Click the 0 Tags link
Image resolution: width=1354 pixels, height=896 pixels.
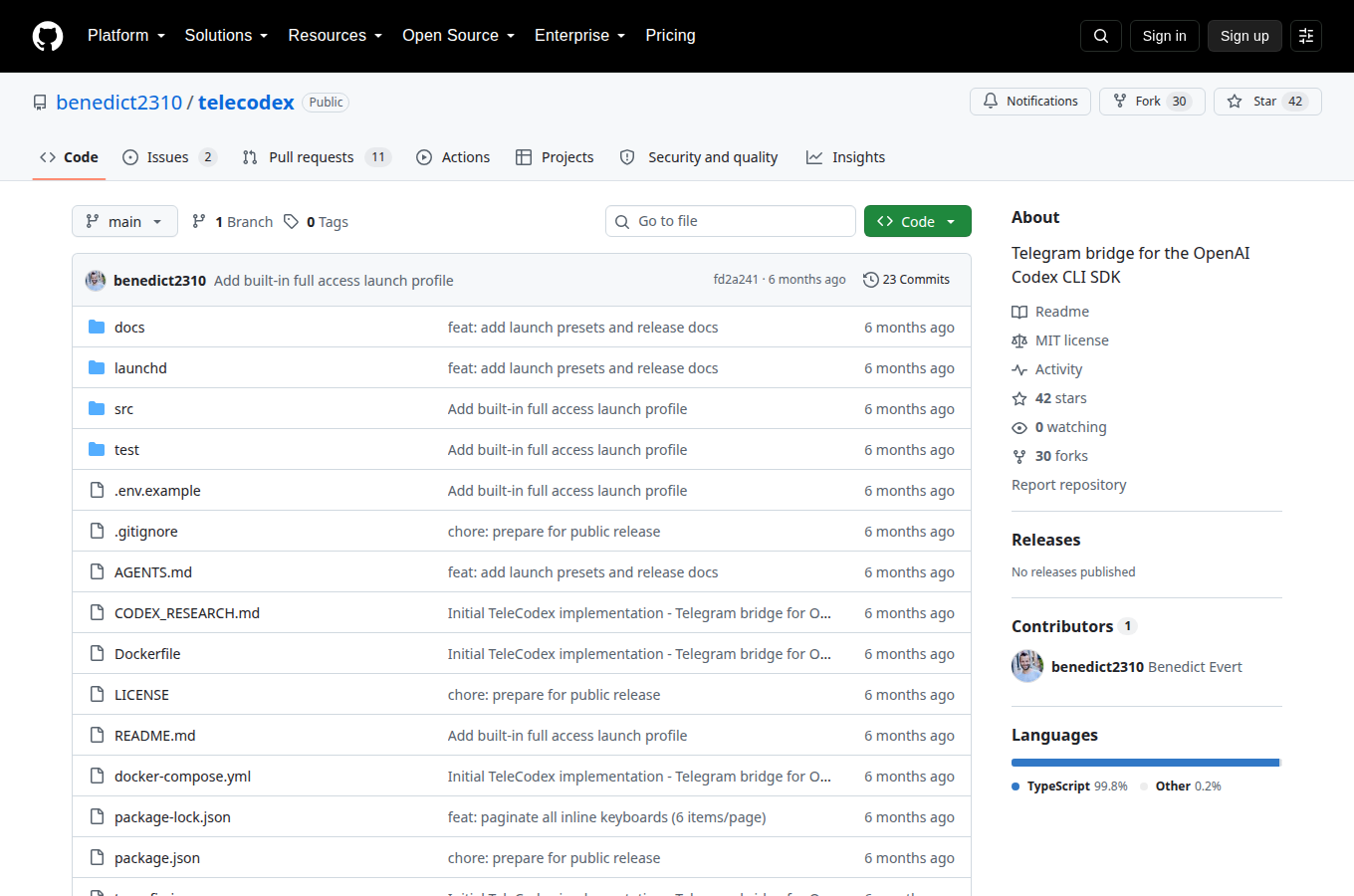click(x=316, y=221)
